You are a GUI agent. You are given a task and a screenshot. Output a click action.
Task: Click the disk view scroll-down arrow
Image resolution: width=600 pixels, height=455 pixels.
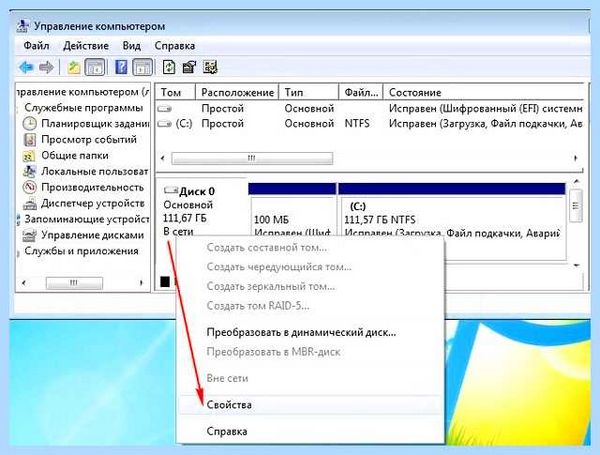click(x=576, y=265)
